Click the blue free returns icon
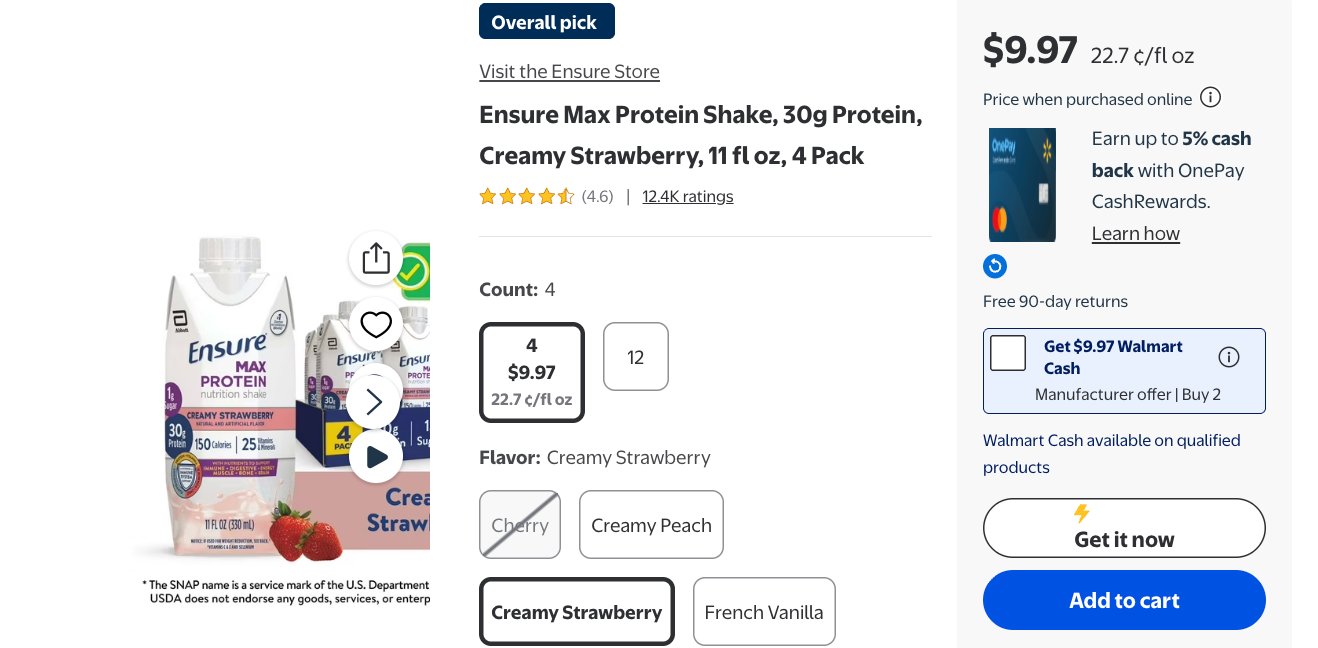Viewport: 1318px width, 648px height. [994, 266]
